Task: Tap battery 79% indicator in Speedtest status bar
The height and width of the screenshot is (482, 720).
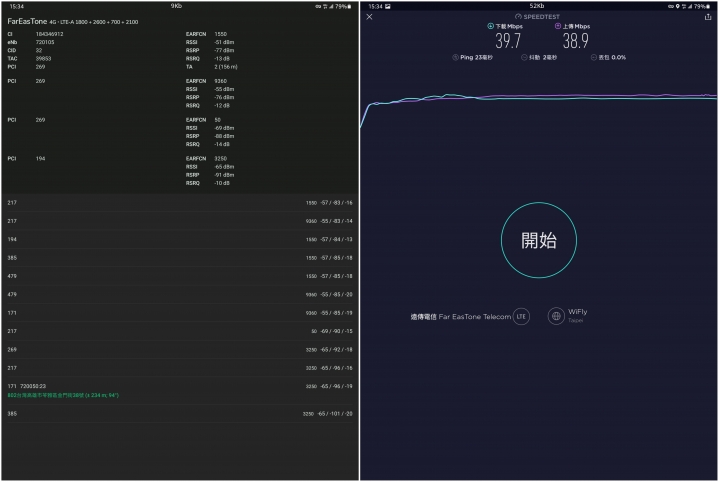Action: (x=702, y=6)
